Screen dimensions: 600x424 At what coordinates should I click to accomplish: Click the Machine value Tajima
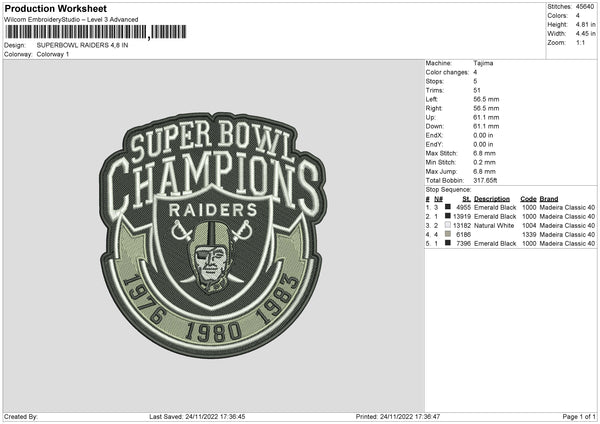483,63
